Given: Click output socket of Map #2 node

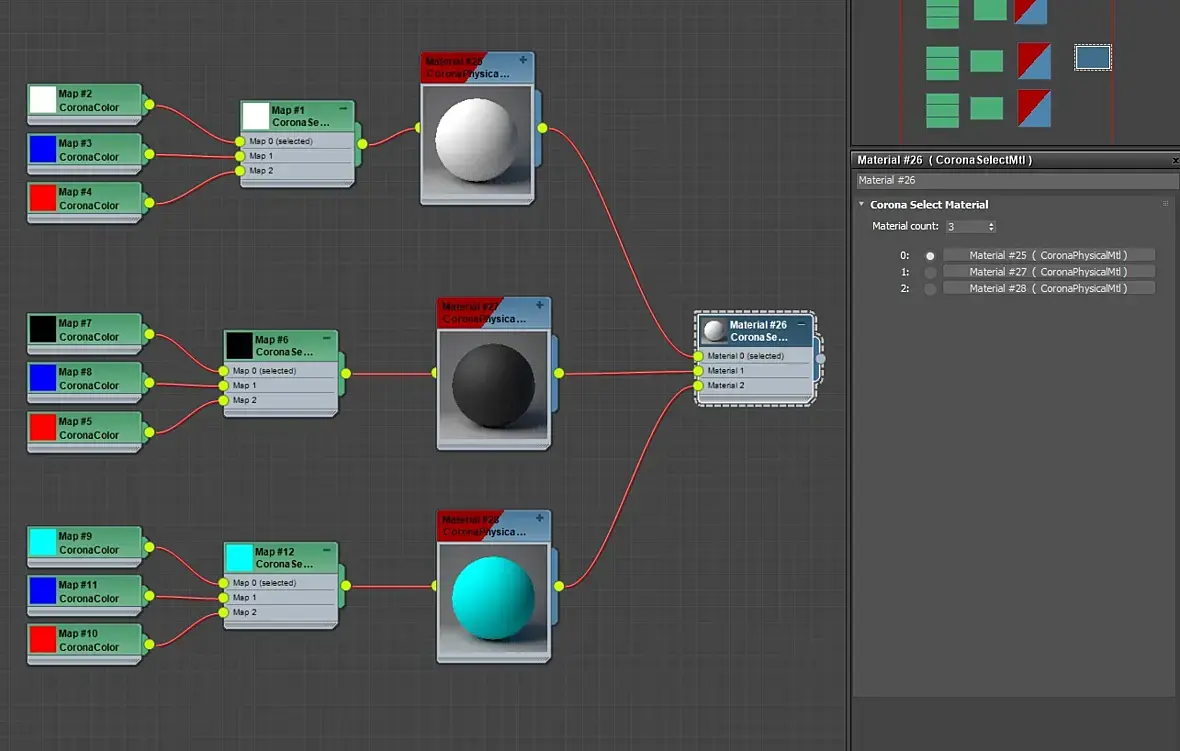Looking at the screenshot, I should click(149, 105).
